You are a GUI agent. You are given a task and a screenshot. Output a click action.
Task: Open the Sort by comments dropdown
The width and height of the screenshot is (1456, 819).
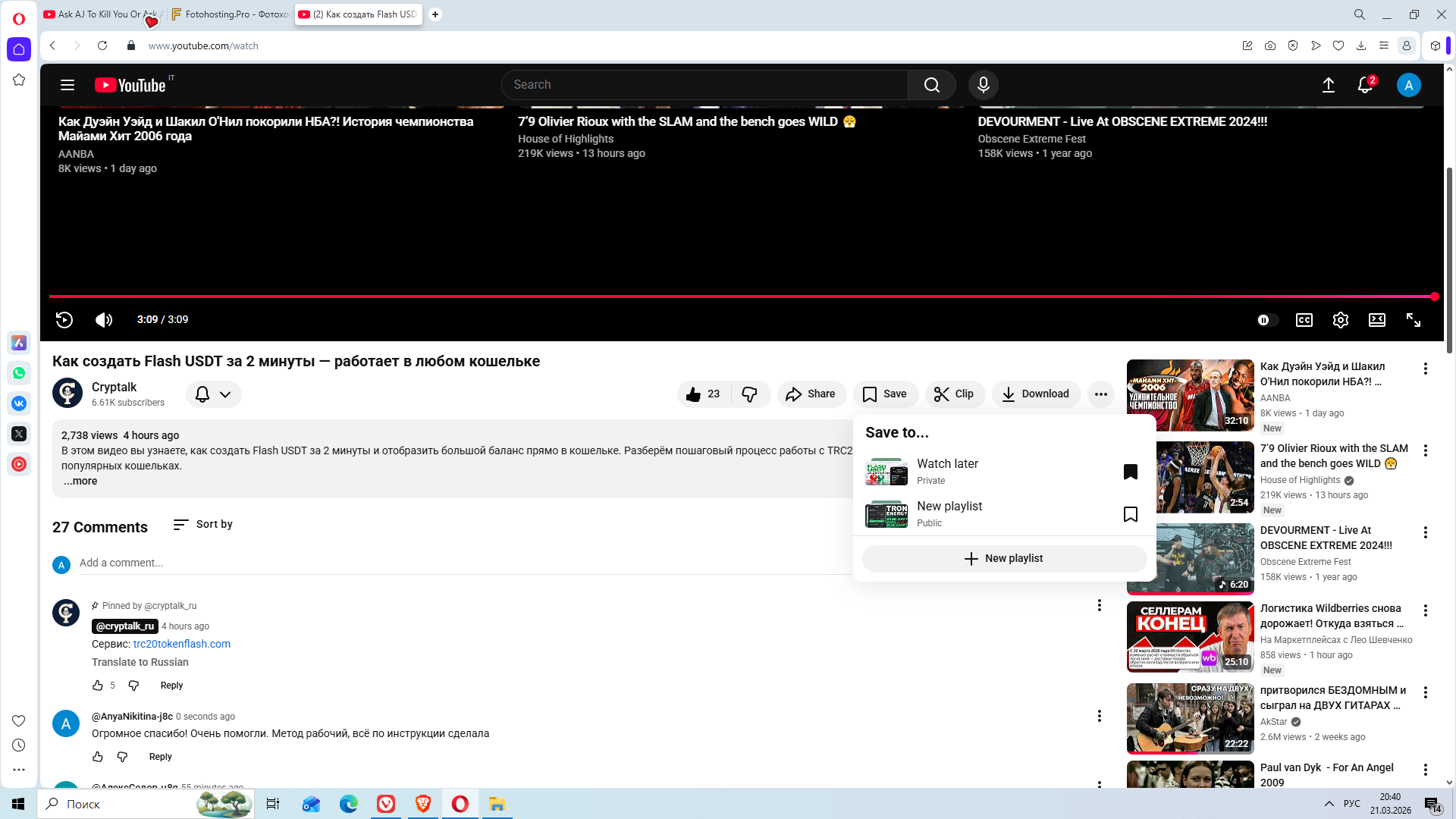203,525
